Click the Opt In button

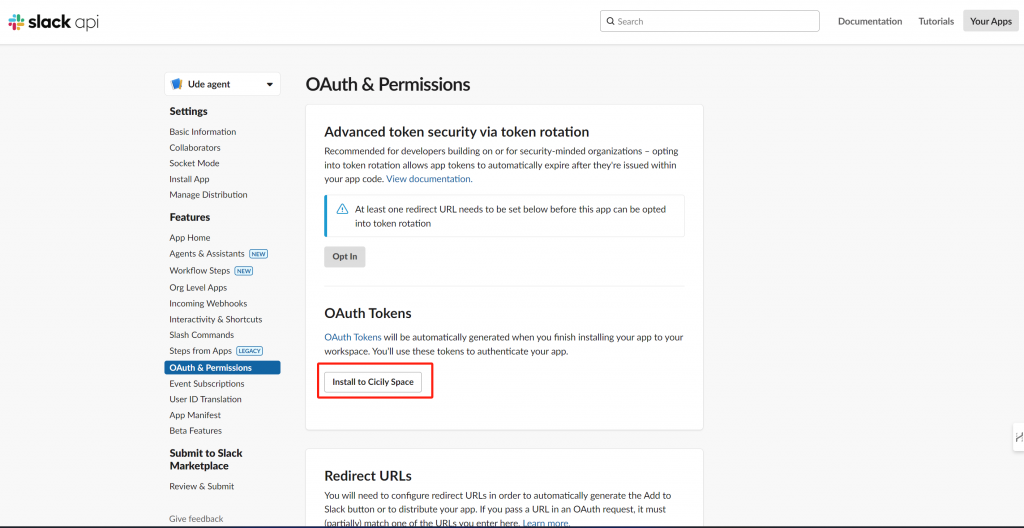[345, 257]
